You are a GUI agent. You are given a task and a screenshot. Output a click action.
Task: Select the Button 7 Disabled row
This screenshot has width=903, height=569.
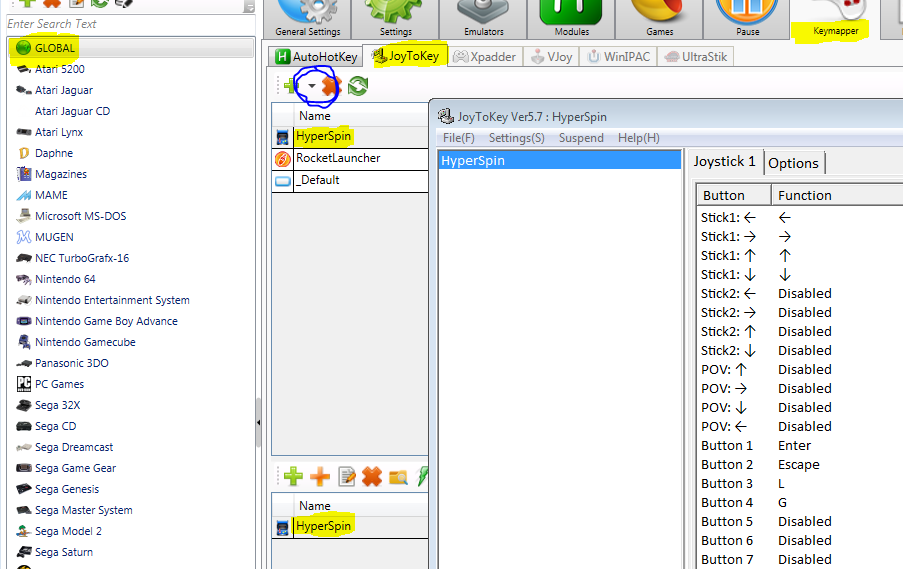[800, 560]
